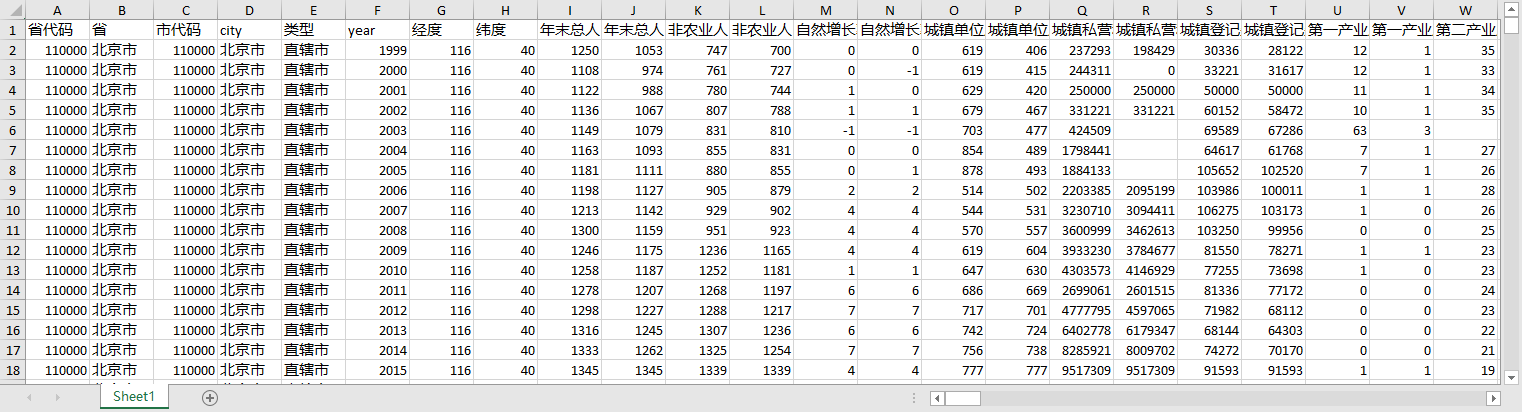
Task: Click the cell with value 63
Action: 1337,130
